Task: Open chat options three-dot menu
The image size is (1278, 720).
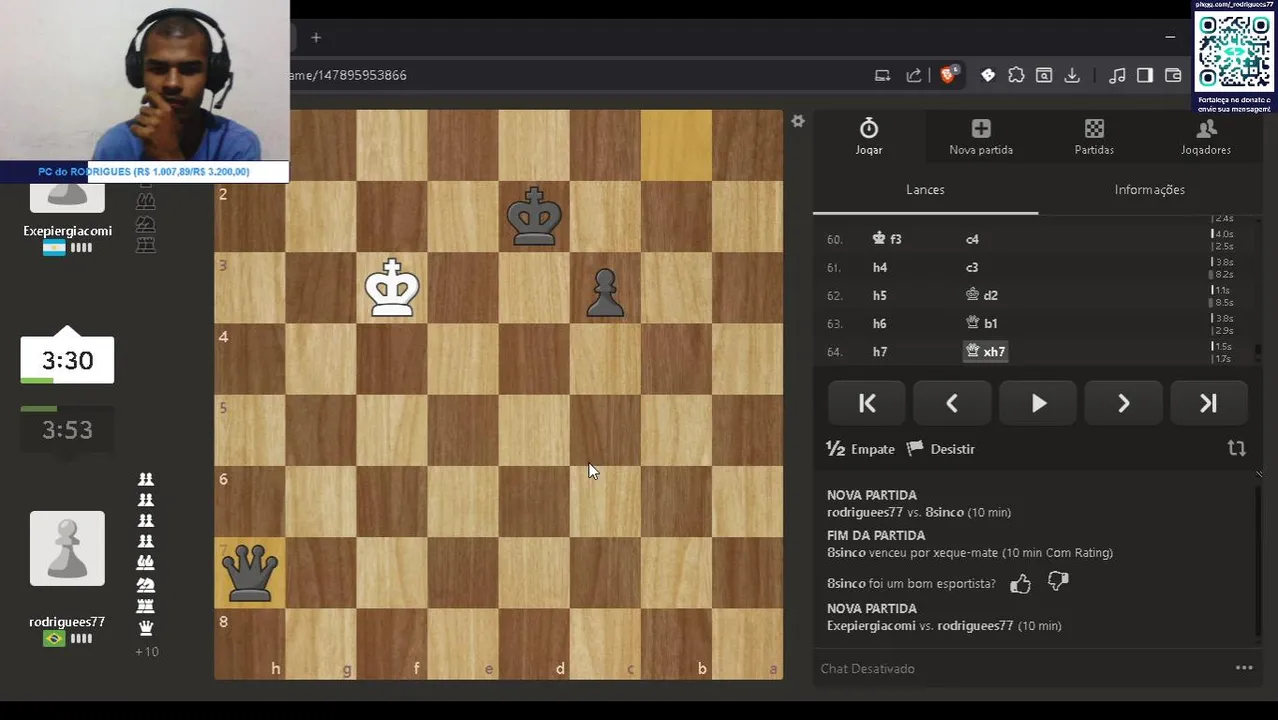Action: [x=1244, y=668]
